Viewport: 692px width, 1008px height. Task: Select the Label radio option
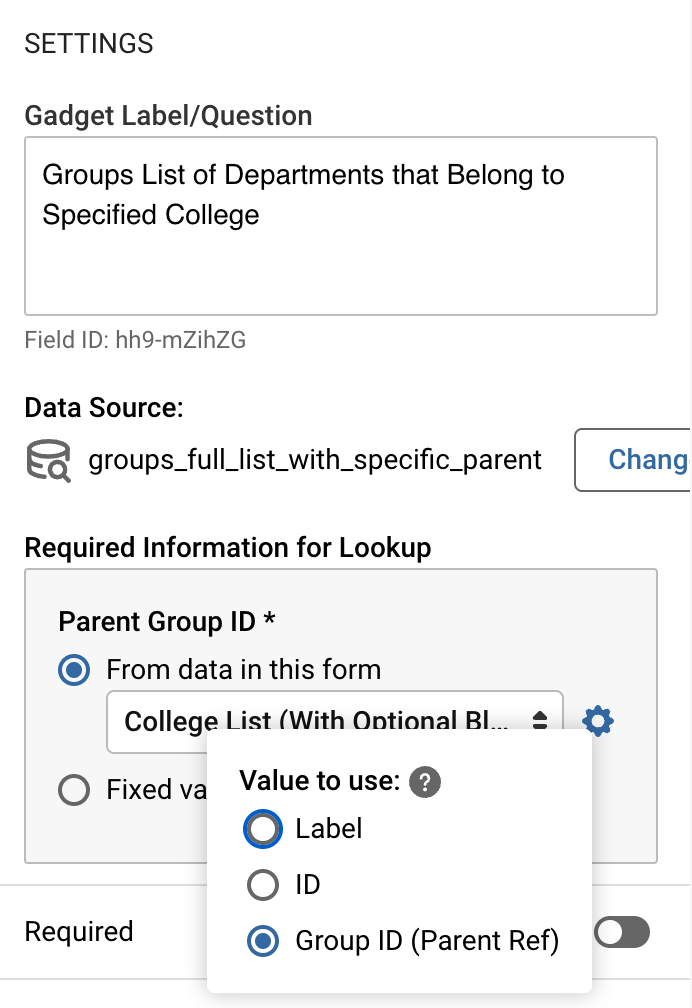(263, 829)
